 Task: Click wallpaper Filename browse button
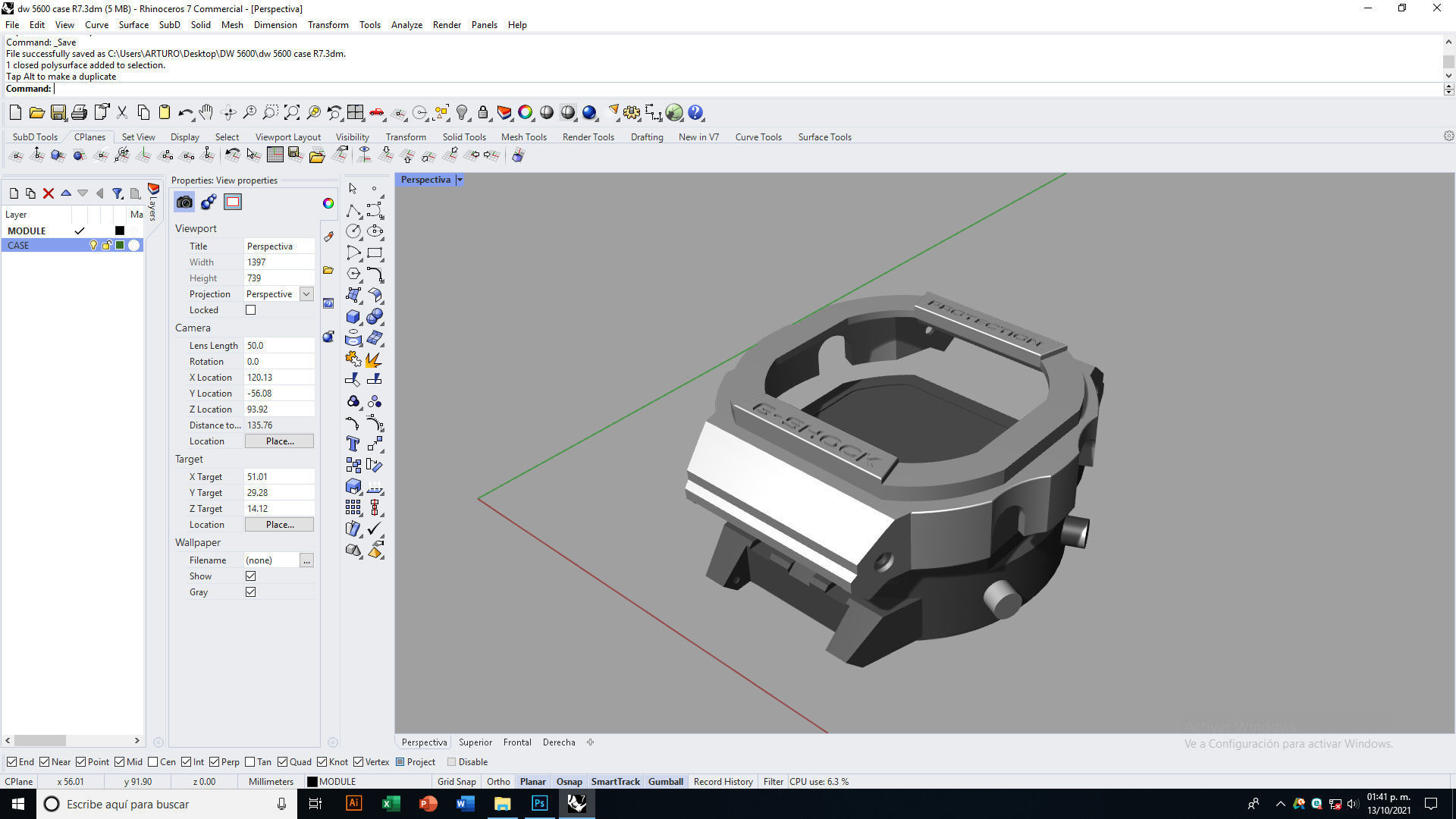(306, 560)
